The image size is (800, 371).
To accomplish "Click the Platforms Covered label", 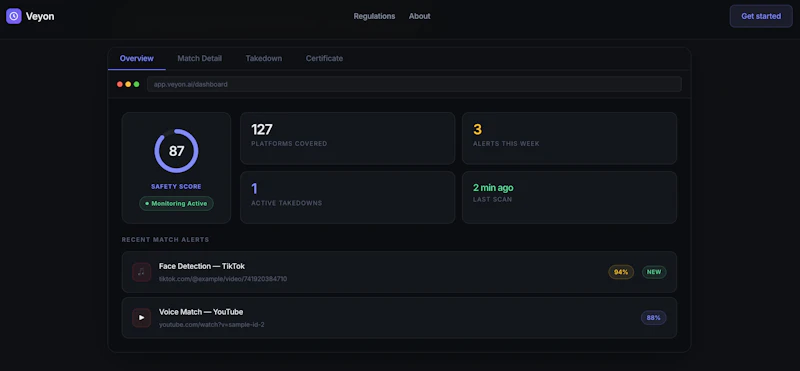I will pyautogui.click(x=289, y=144).
